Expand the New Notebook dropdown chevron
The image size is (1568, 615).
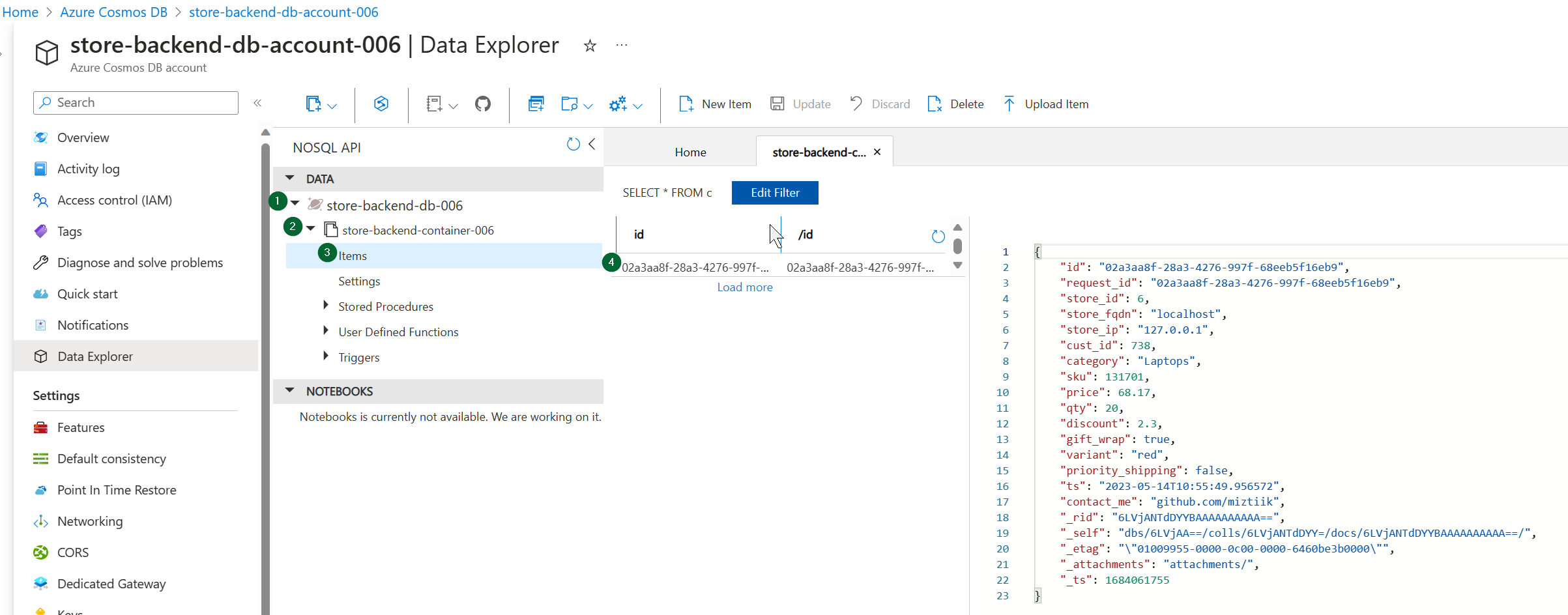pos(454,106)
